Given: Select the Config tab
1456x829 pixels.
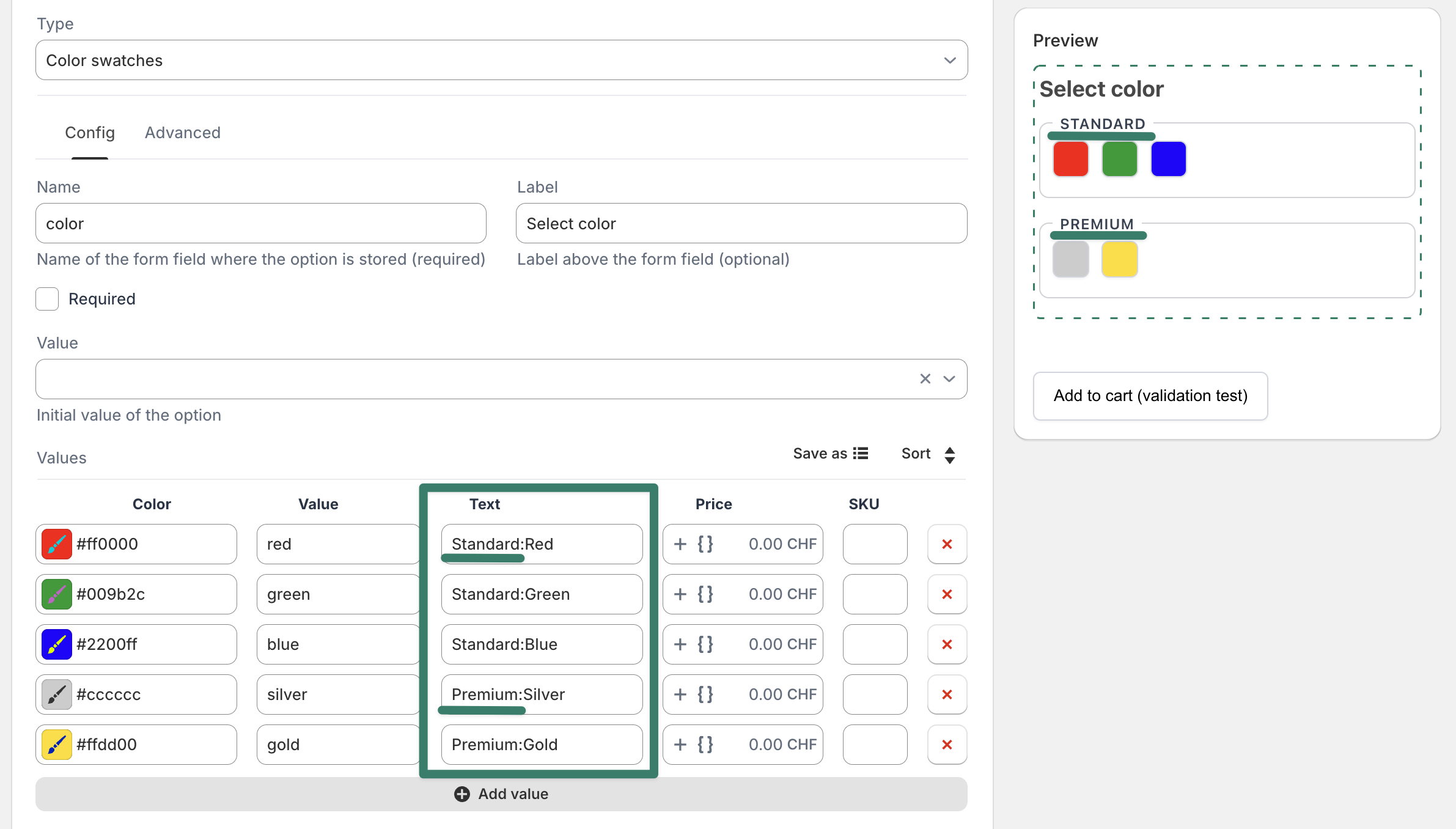Looking at the screenshot, I should (x=90, y=133).
